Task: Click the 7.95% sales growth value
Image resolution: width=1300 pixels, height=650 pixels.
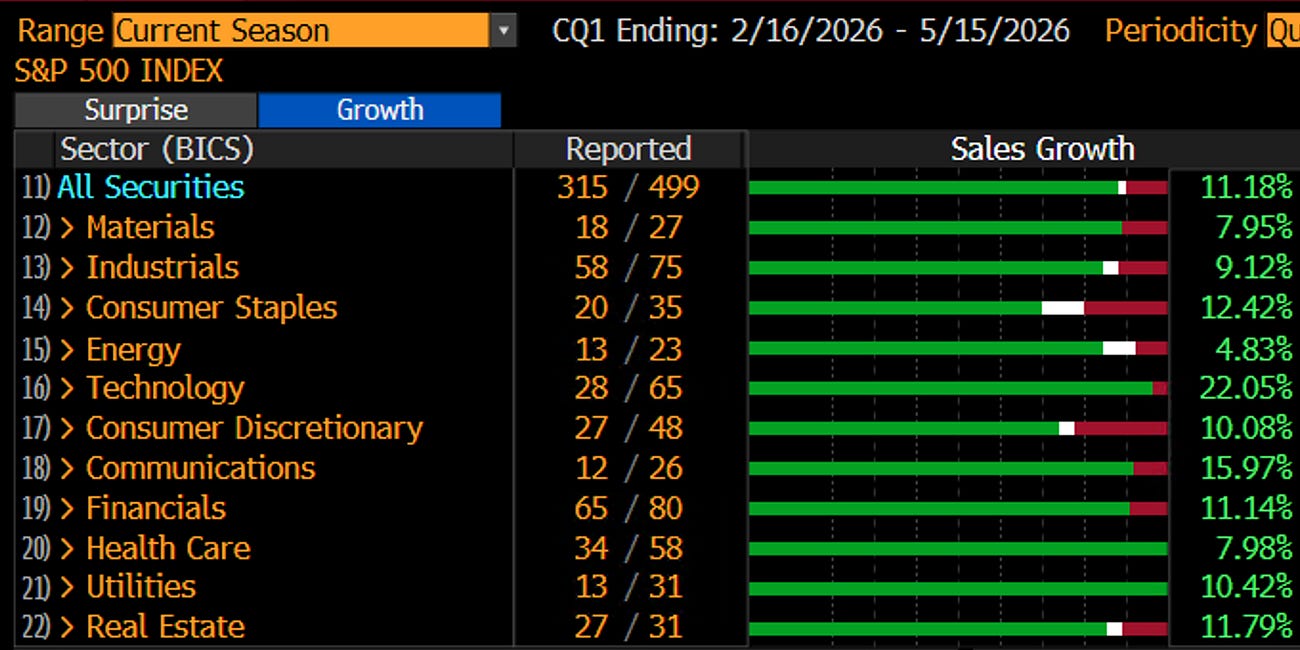Action: 1254,227
